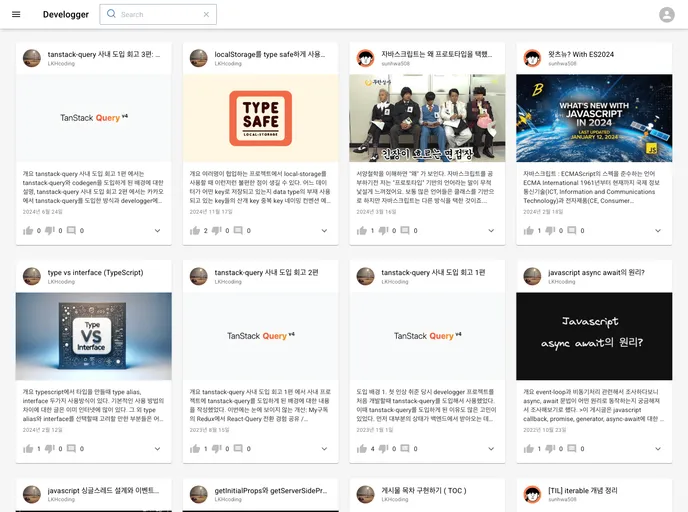Click author name under localStorage type safe title
The image size is (688, 512).
tap(228, 64)
